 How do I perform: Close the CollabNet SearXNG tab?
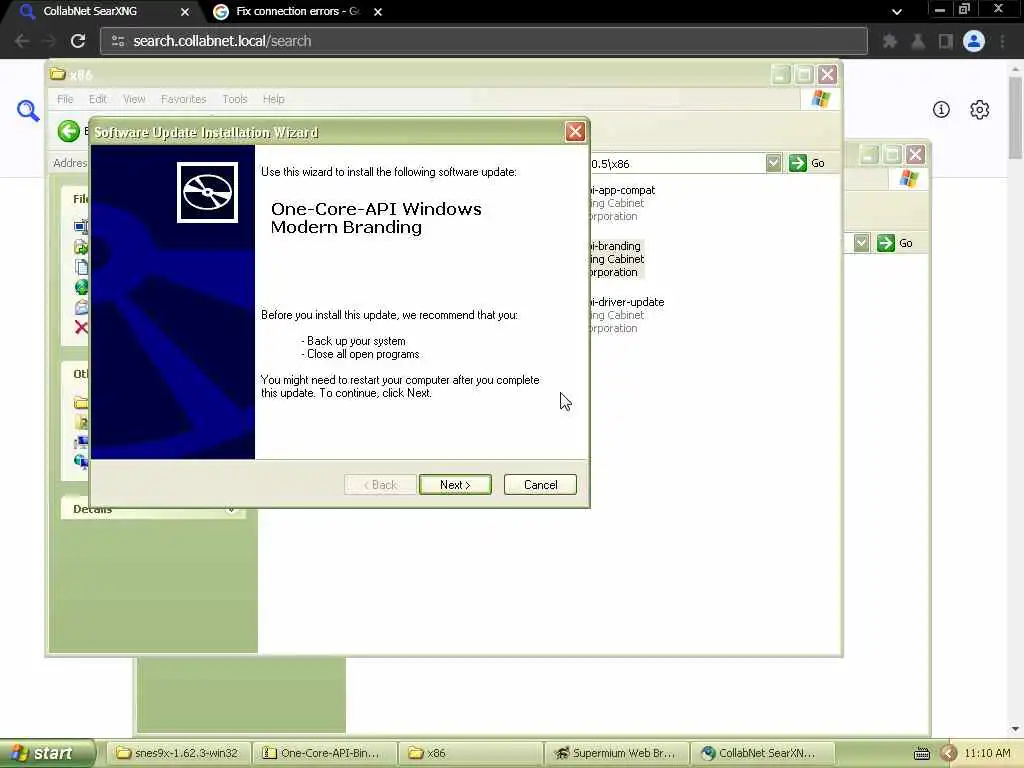point(185,12)
